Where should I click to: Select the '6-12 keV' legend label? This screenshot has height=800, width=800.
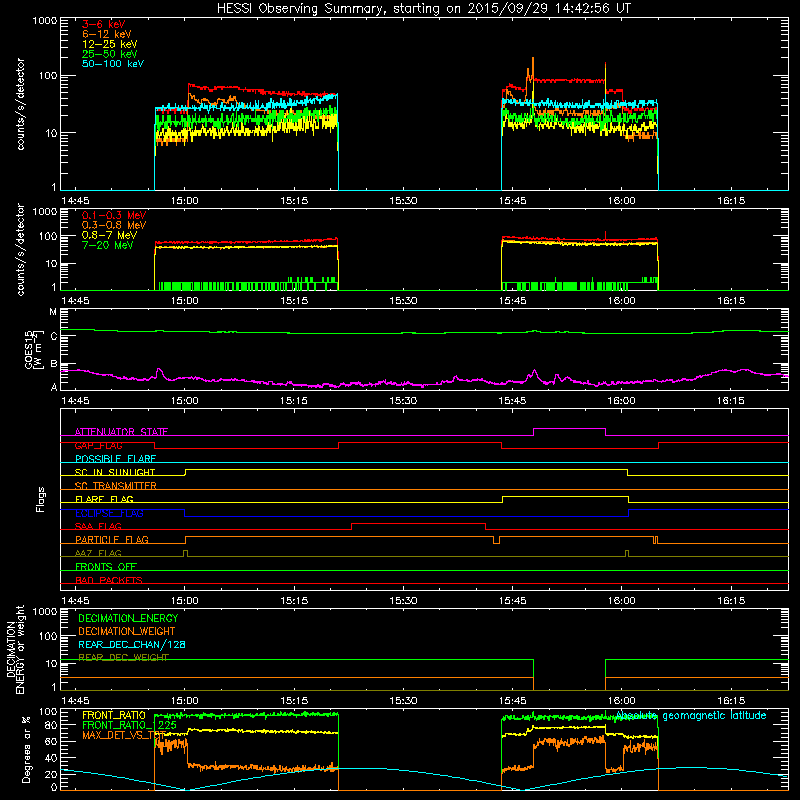point(107,34)
